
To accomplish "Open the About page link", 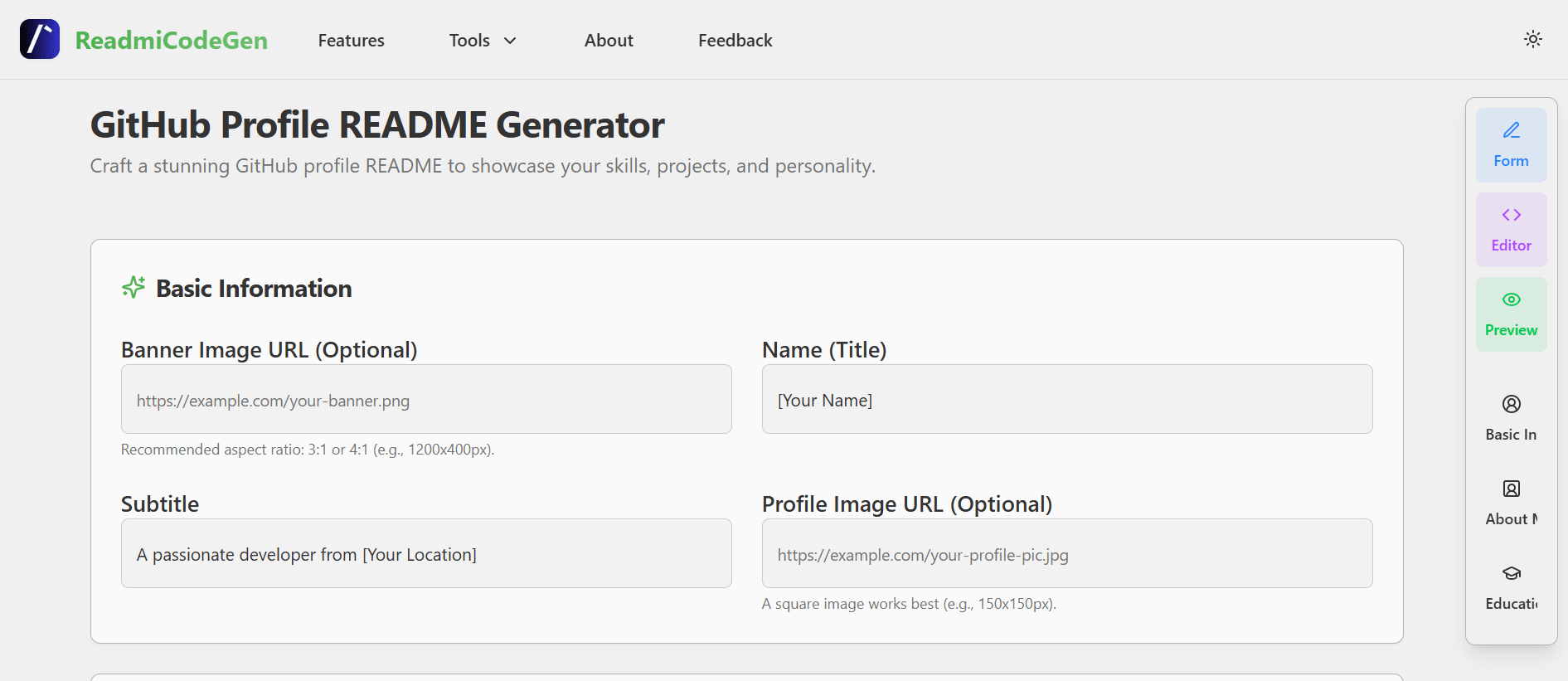I will (609, 40).
